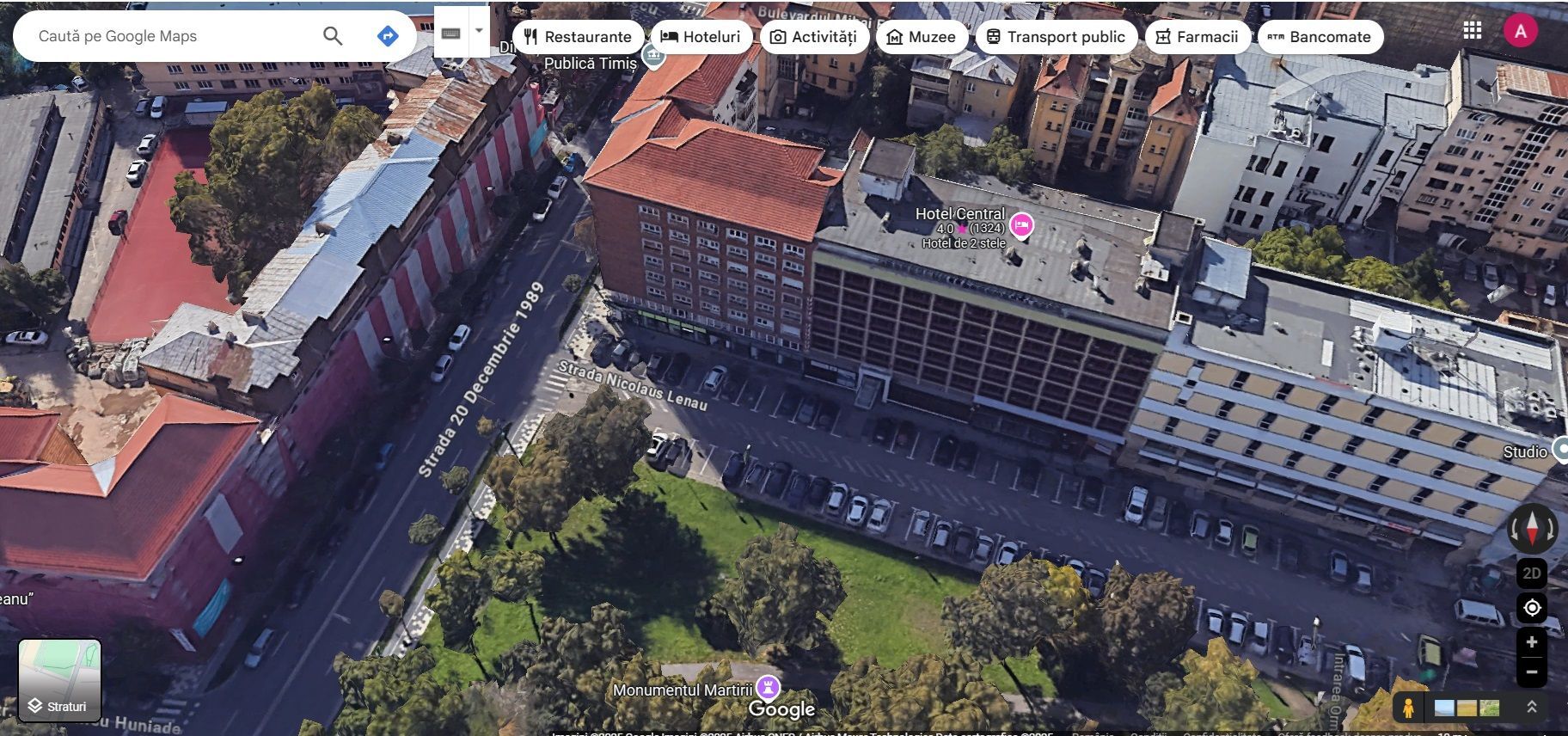Open the Google account avatar menu
The width and height of the screenshot is (1568, 736).
pyautogui.click(x=1520, y=32)
